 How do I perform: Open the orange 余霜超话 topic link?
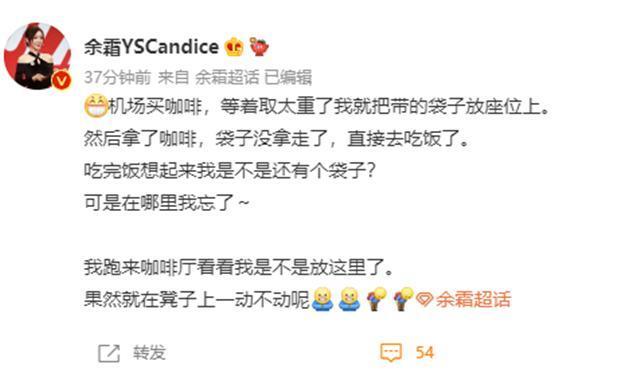pyautogui.click(x=473, y=300)
